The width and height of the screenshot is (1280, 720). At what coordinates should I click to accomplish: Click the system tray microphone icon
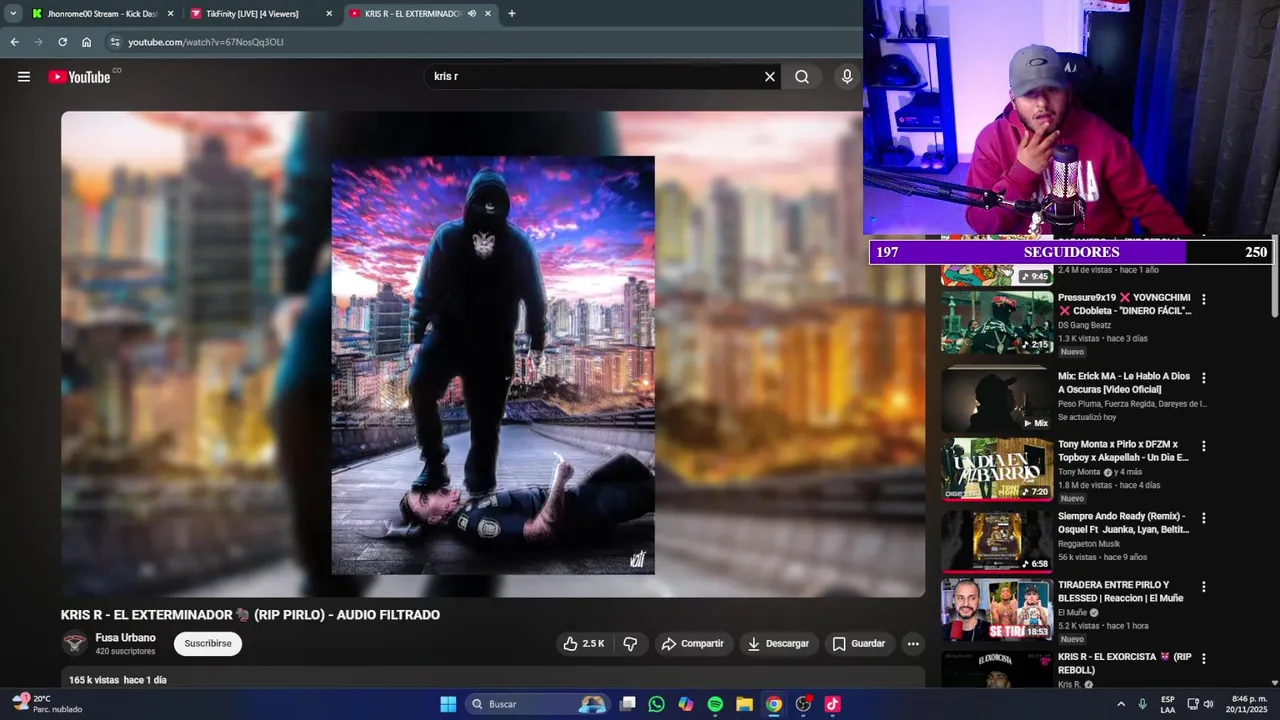click(1142, 704)
